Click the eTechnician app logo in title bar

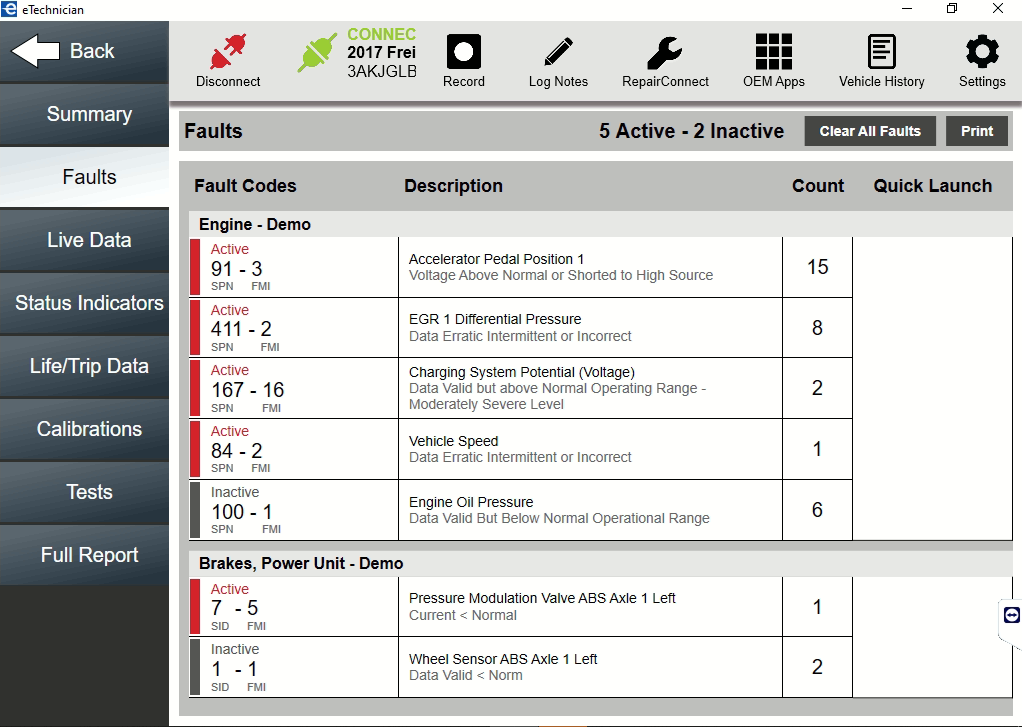click(x=9, y=9)
